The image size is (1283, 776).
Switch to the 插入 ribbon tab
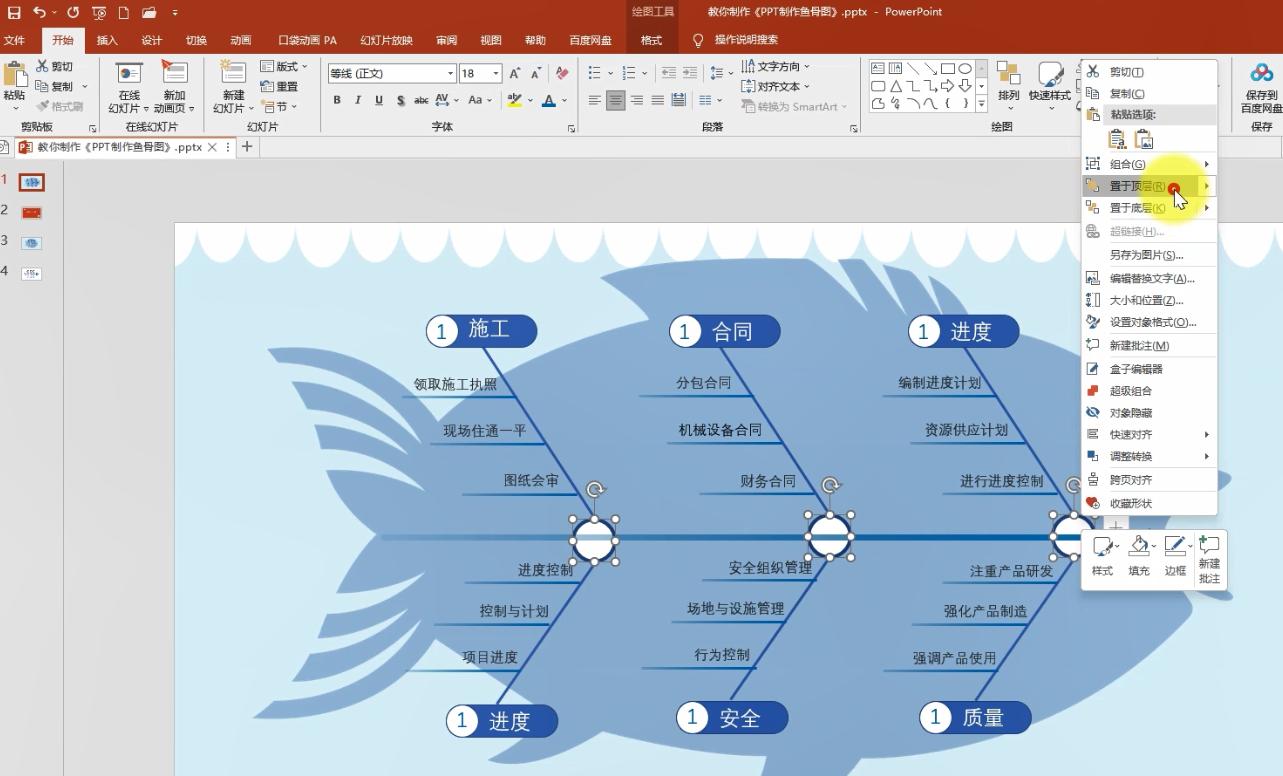pyautogui.click(x=108, y=40)
